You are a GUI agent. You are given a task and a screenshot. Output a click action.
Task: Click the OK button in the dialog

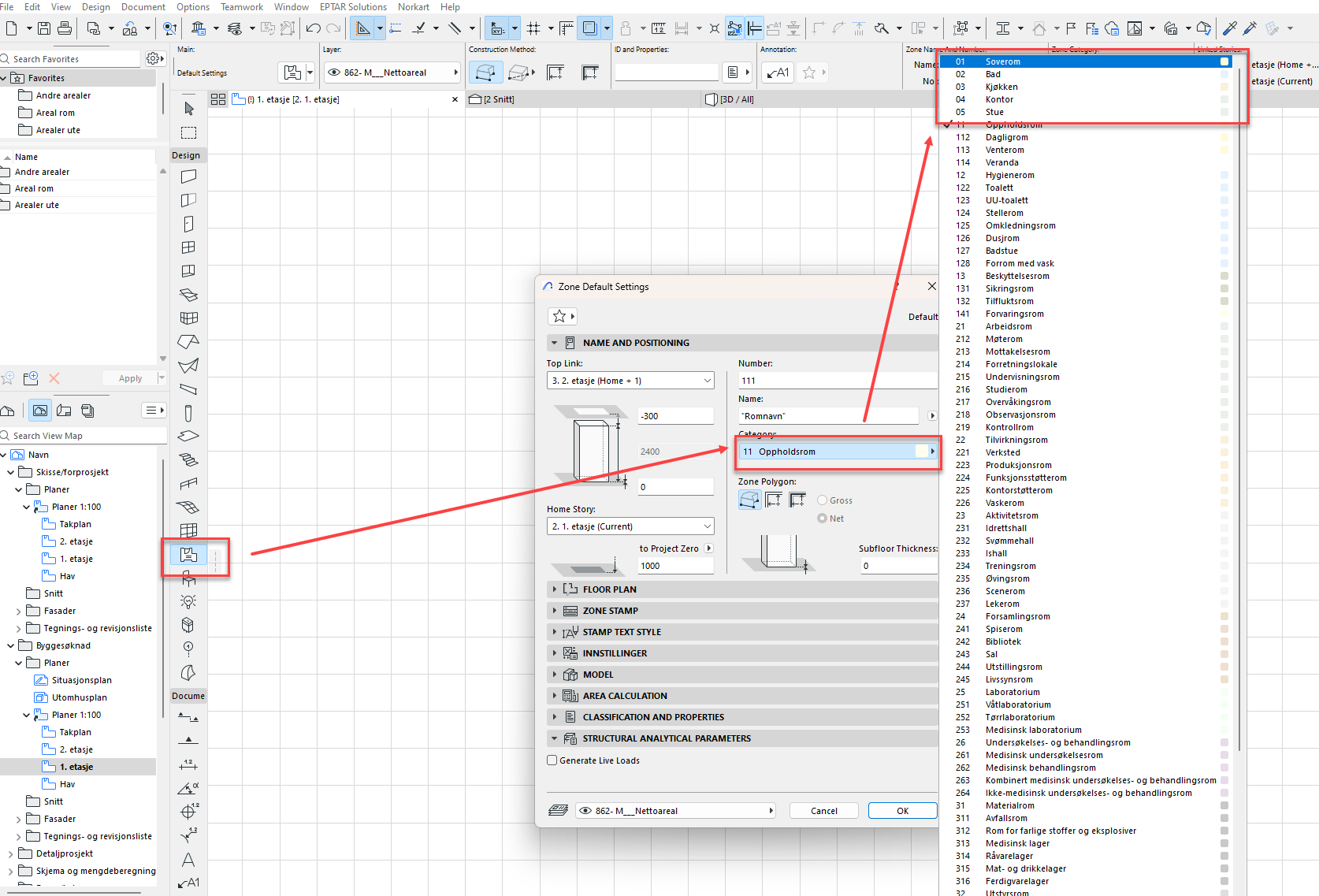[902, 811]
